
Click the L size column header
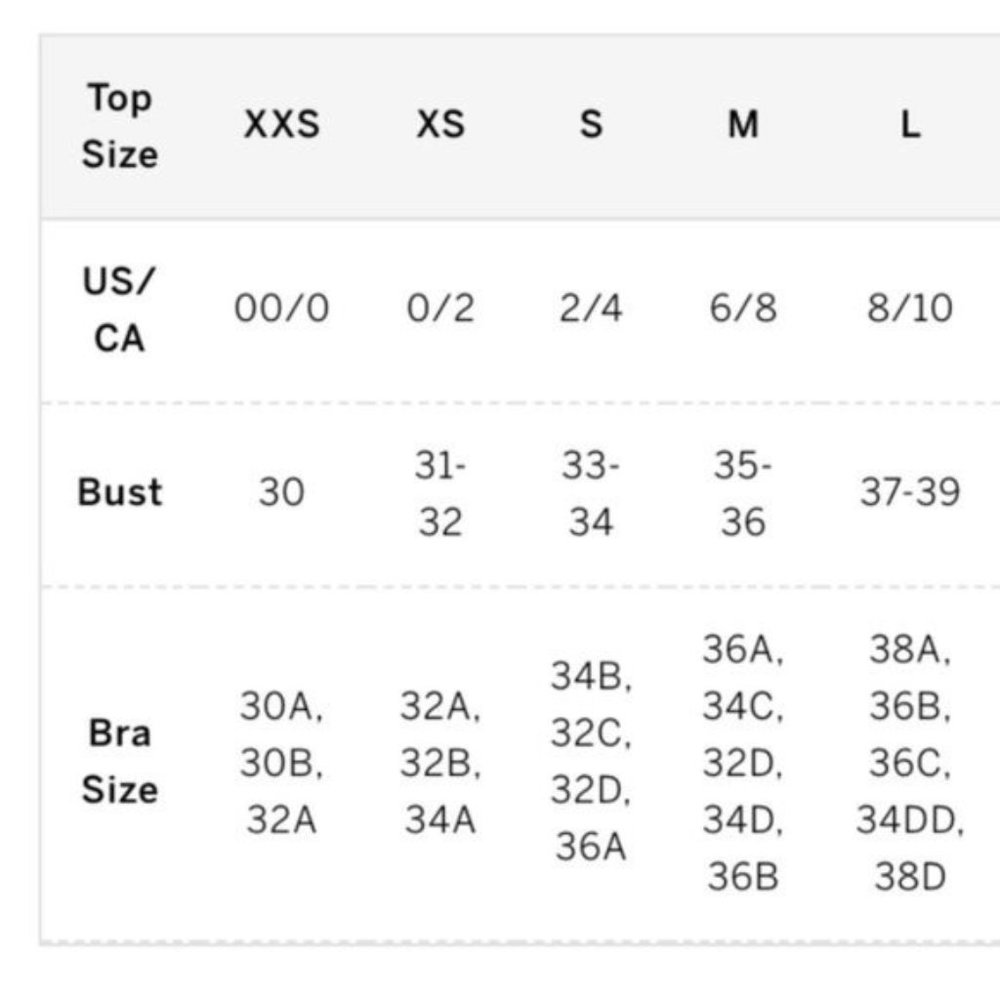(x=910, y=124)
